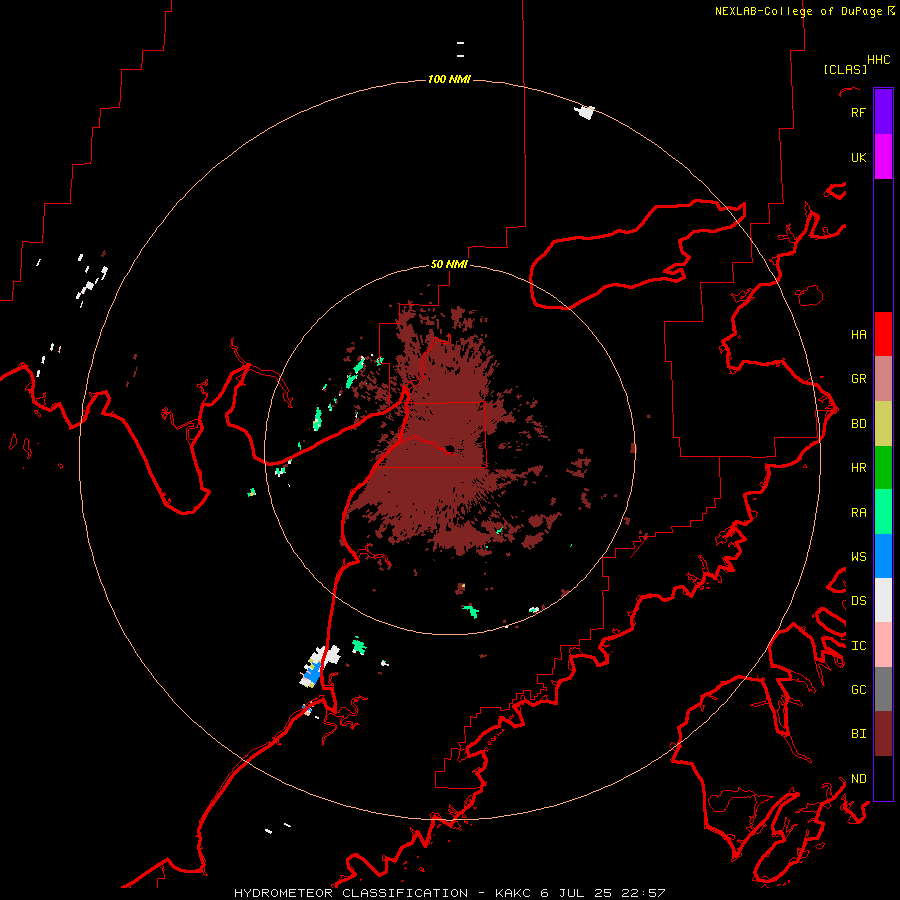
Task: Click the blue wet snow echo near coast
Action: tap(312, 673)
